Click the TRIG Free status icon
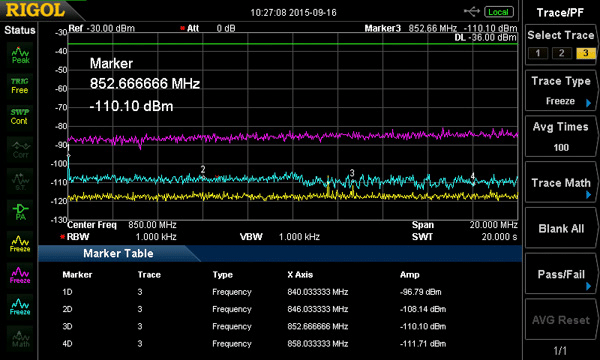The width and height of the screenshot is (600, 360). click(x=20, y=86)
